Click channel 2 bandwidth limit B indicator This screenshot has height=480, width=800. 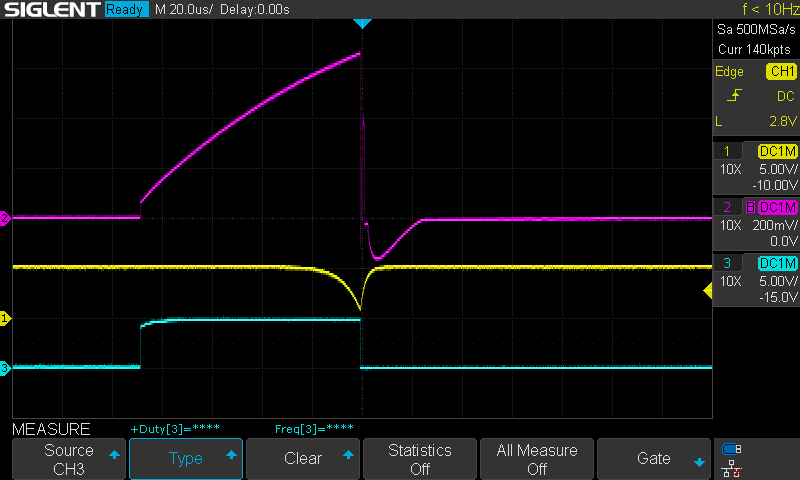(x=748, y=207)
